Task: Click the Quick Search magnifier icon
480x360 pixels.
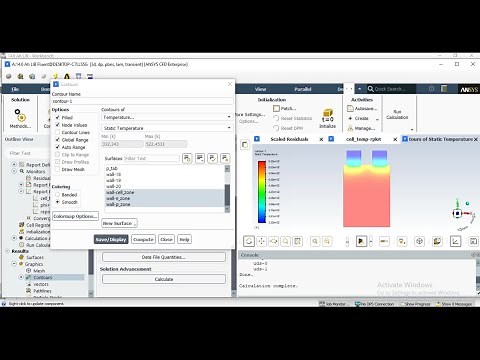Action: coord(370,89)
